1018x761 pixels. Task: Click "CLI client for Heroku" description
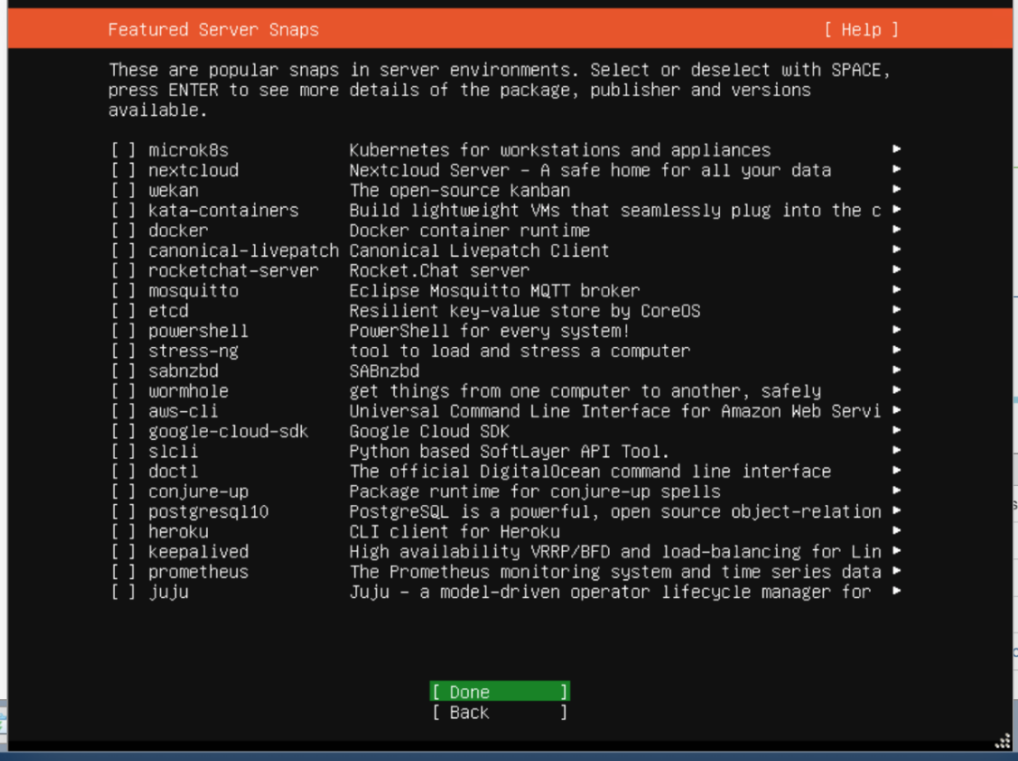point(454,532)
